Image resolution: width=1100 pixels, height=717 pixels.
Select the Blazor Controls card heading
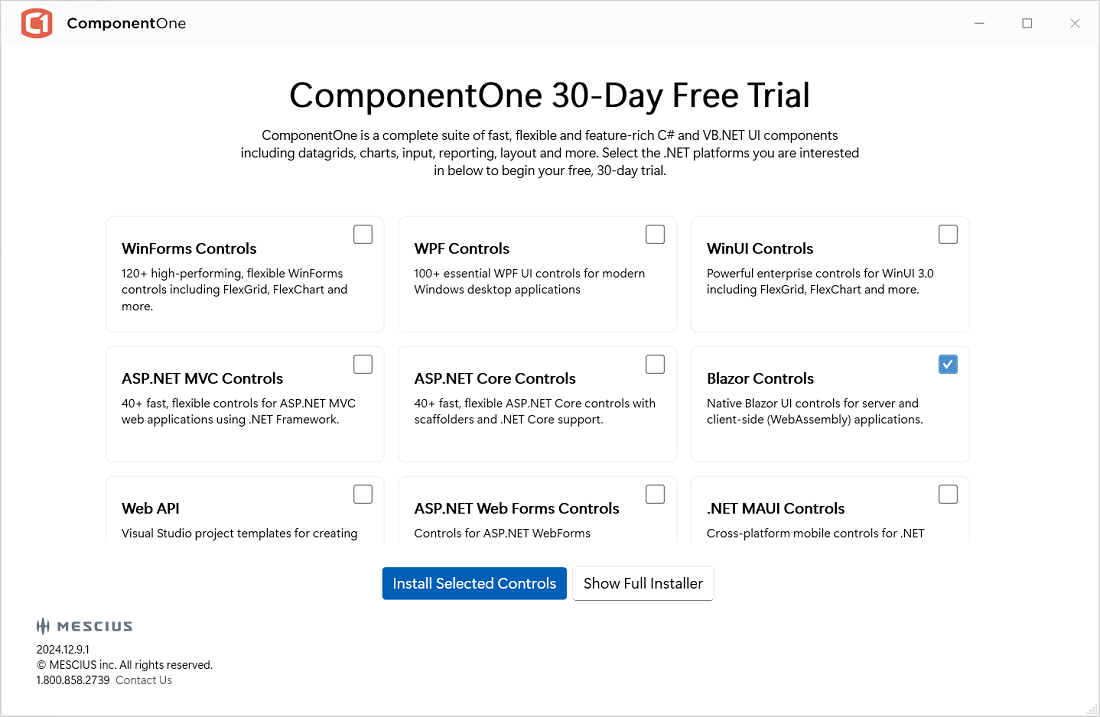(760, 378)
